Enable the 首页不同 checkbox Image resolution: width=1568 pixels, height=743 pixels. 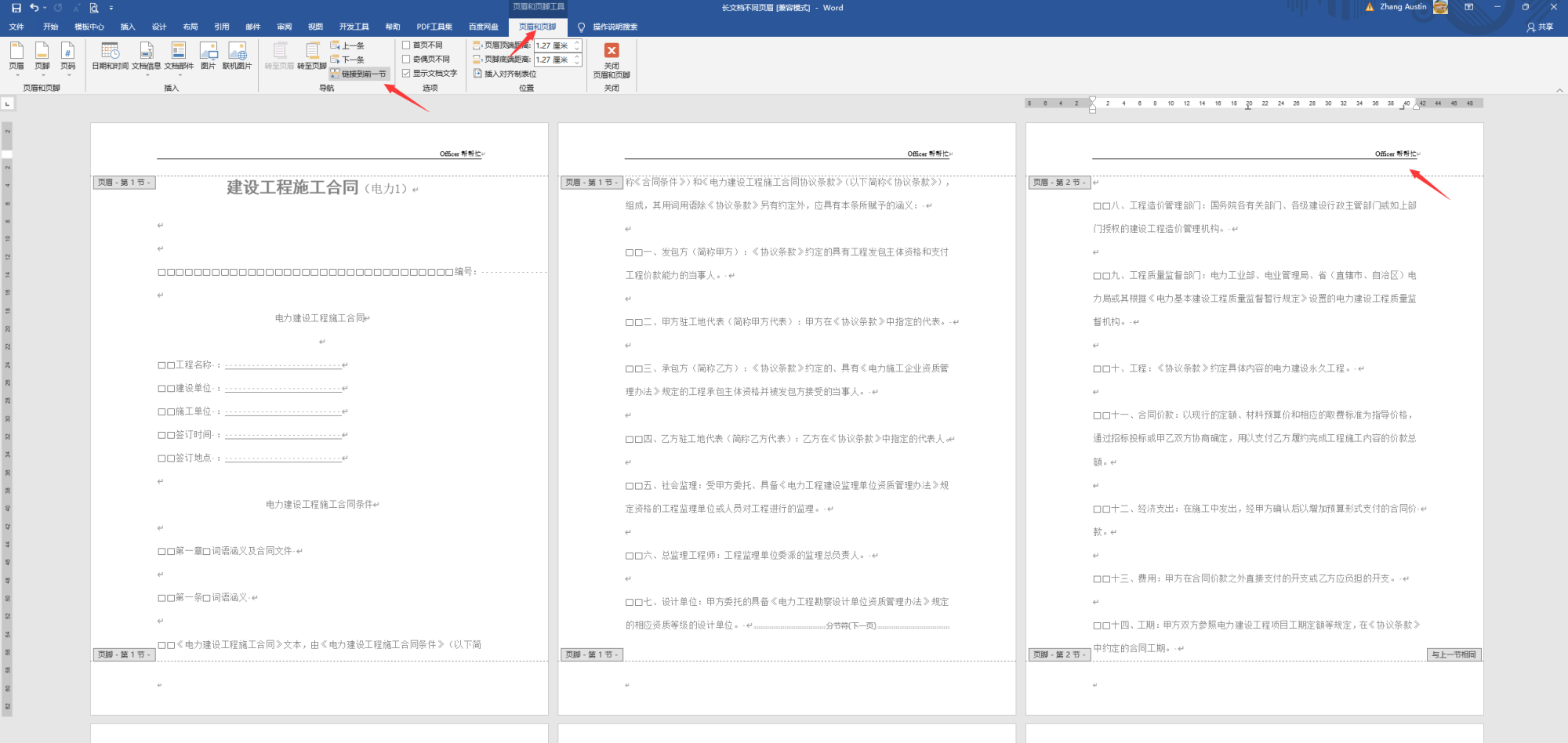pos(406,45)
